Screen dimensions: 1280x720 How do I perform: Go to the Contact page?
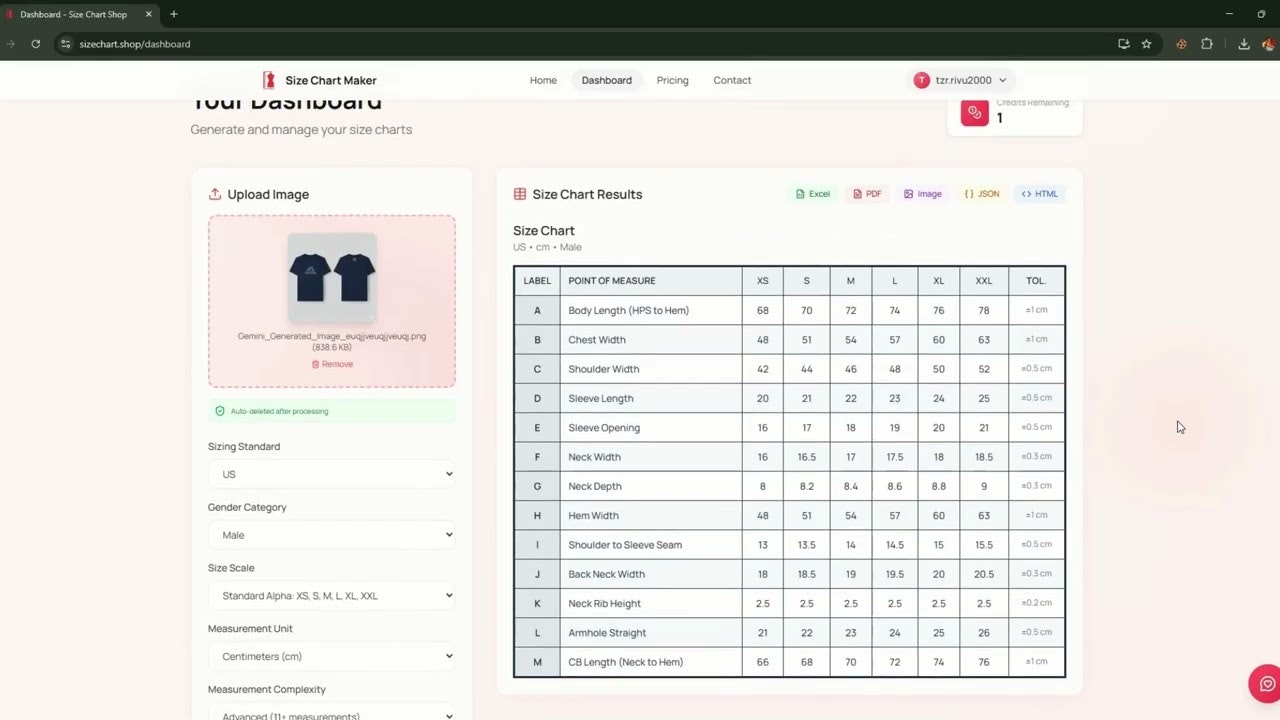pos(732,80)
